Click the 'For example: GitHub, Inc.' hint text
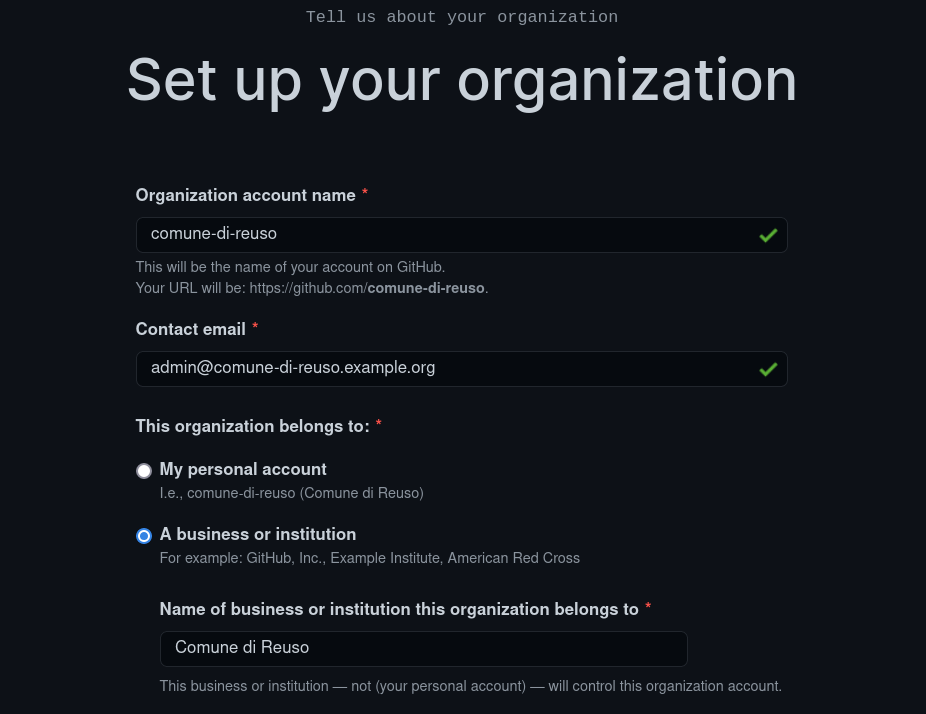The width and height of the screenshot is (926, 714). pos(370,558)
